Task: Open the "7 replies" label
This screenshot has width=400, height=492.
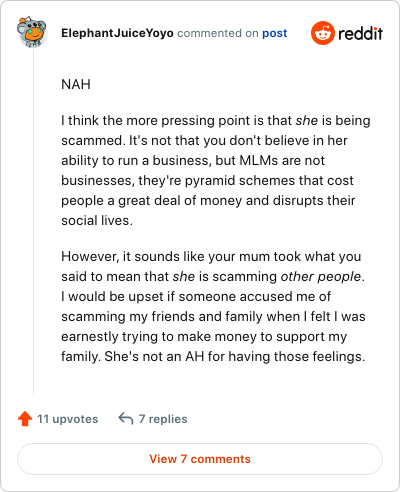Action: pyautogui.click(x=163, y=419)
